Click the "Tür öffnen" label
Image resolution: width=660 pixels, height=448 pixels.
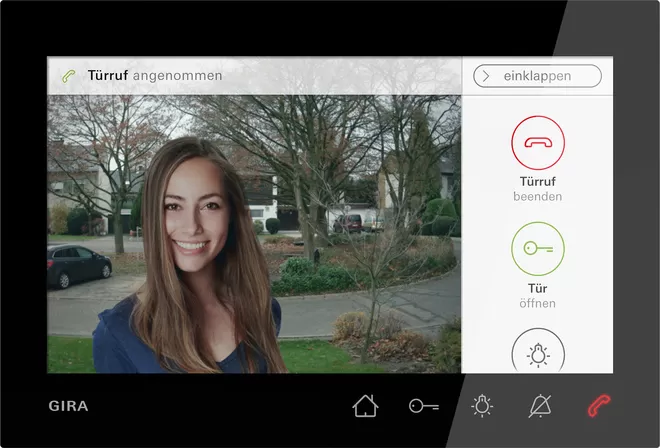(538, 296)
